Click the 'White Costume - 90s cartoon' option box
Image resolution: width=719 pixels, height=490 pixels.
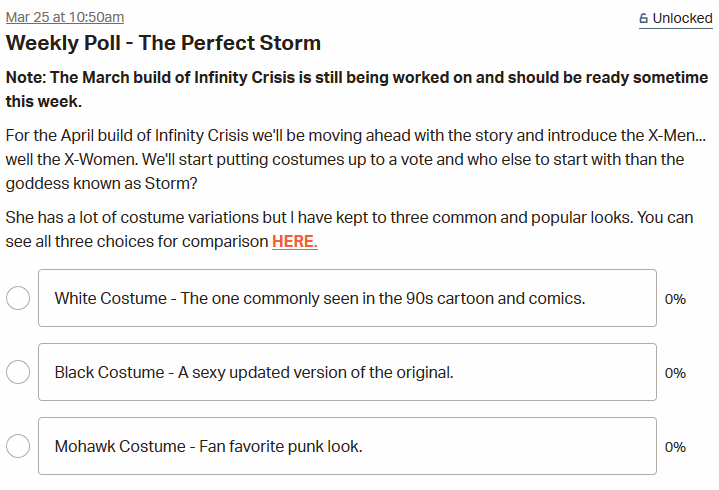347,298
